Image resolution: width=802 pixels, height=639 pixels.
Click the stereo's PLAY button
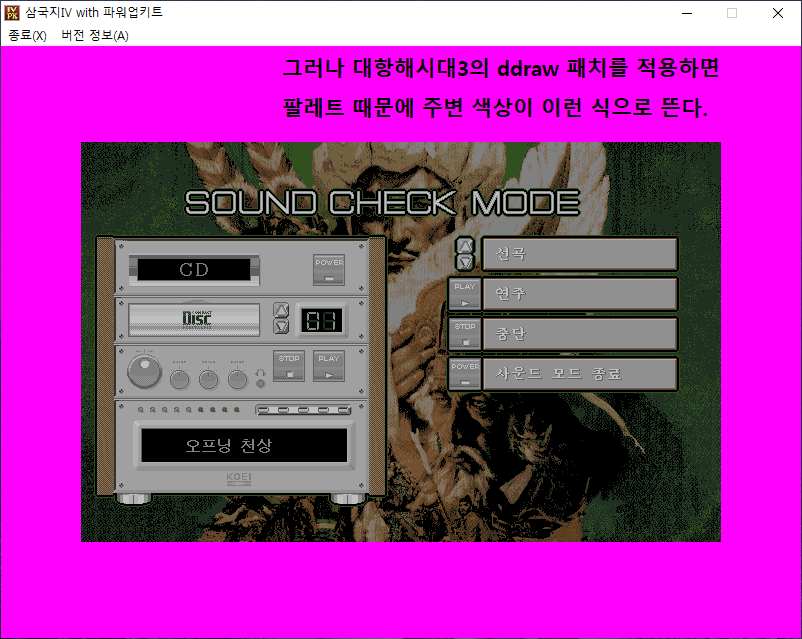coord(328,366)
